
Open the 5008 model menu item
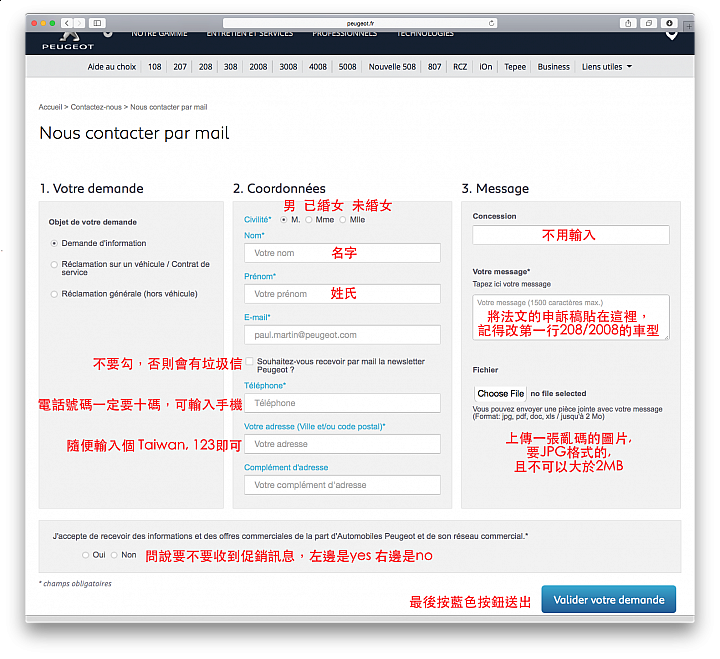coord(348,67)
